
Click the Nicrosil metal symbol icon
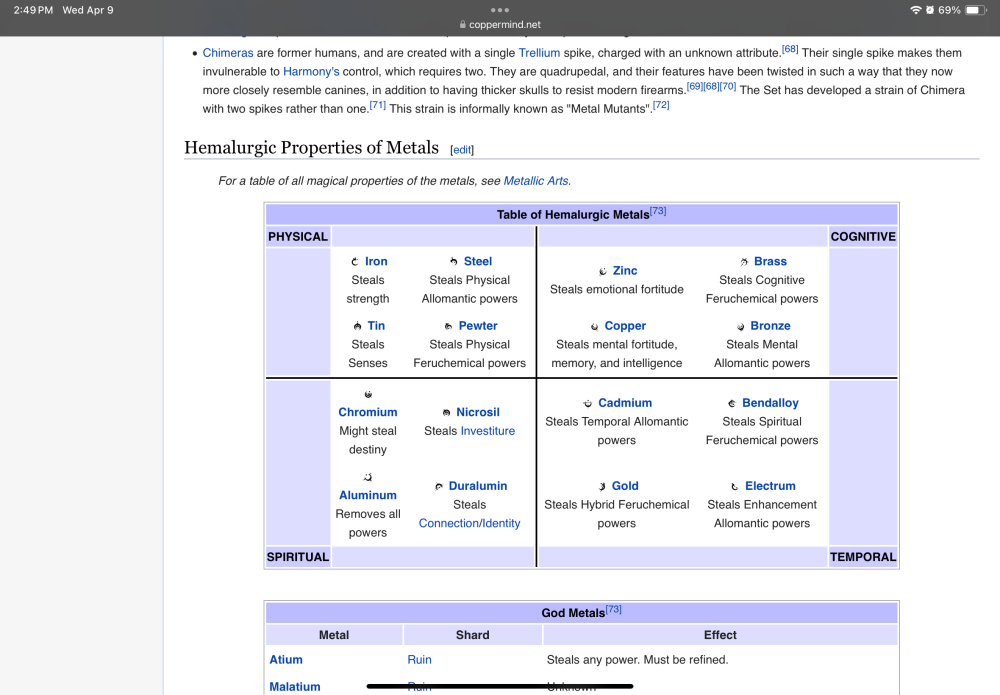coord(446,413)
